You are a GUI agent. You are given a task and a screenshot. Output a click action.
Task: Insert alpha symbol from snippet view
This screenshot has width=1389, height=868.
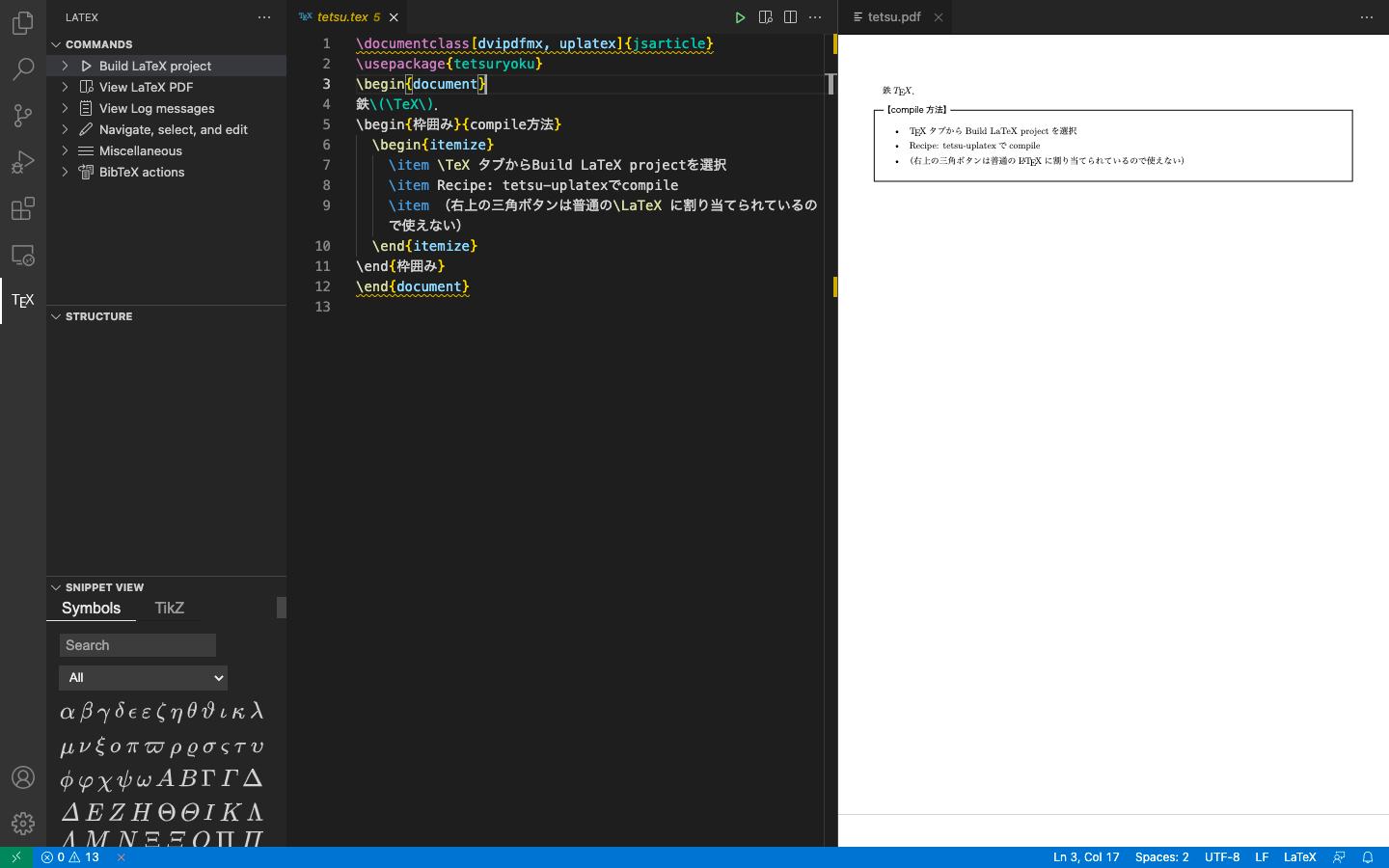pyautogui.click(x=67, y=713)
